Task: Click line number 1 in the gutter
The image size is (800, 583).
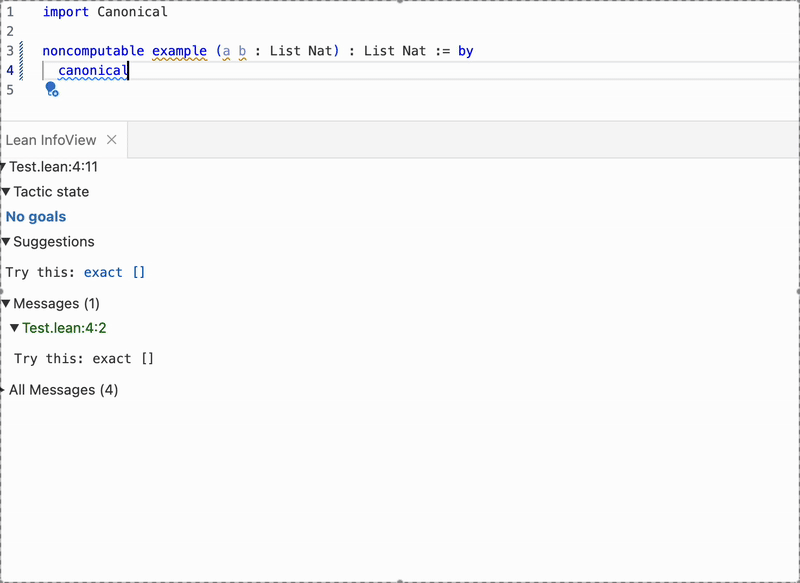Action: (10, 13)
